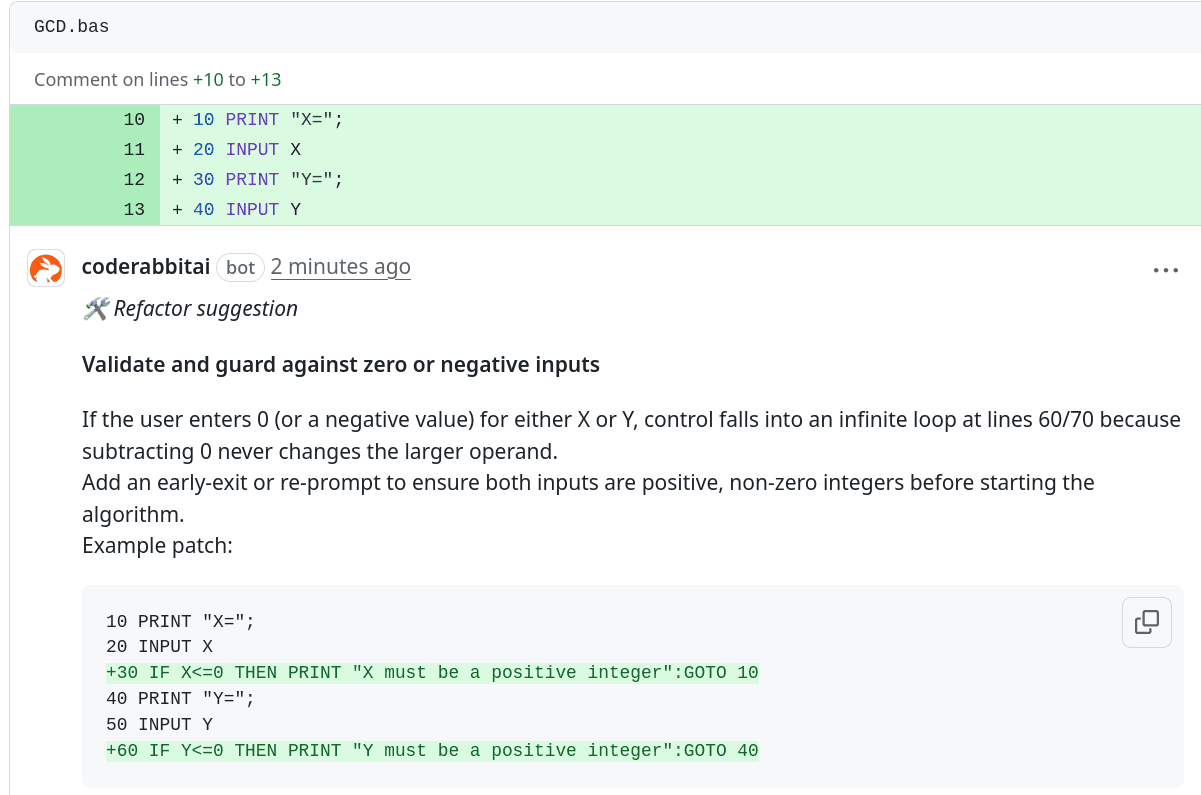Click the "Validate and guard" comment heading
1201x795 pixels.
[341, 365]
